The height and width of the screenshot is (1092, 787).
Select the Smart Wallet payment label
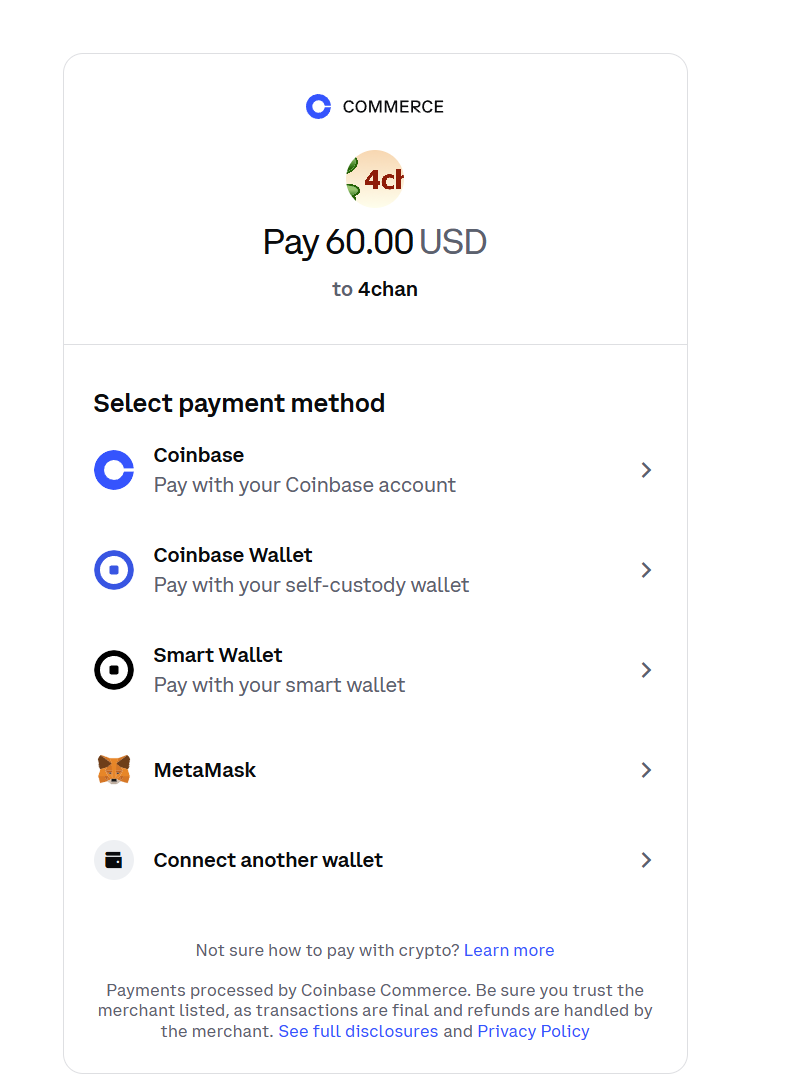point(218,656)
